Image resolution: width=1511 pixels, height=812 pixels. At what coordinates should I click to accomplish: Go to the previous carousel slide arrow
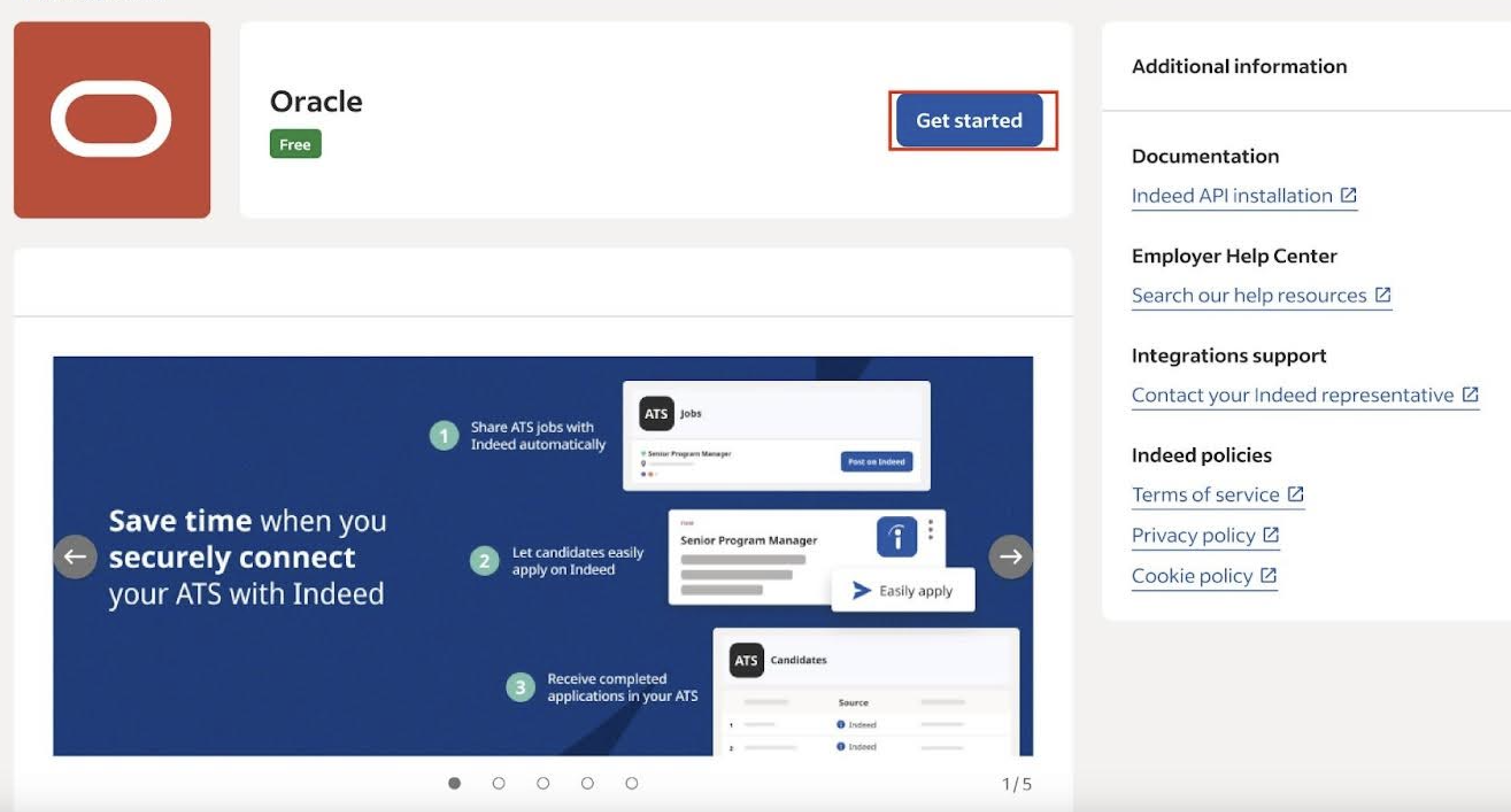click(x=75, y=556)
